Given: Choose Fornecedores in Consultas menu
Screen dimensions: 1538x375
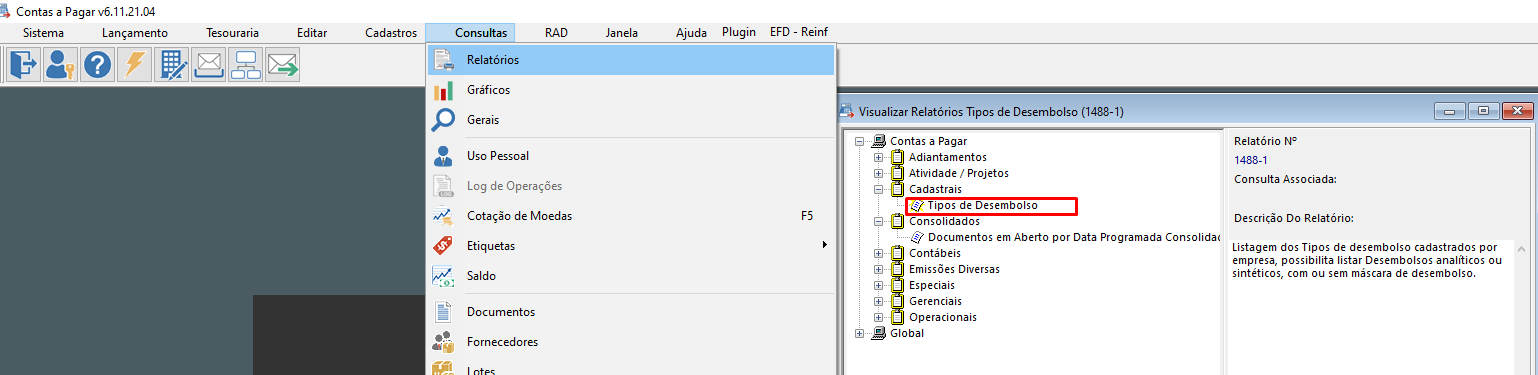Looking at the screenshot, I should (631, 342).
